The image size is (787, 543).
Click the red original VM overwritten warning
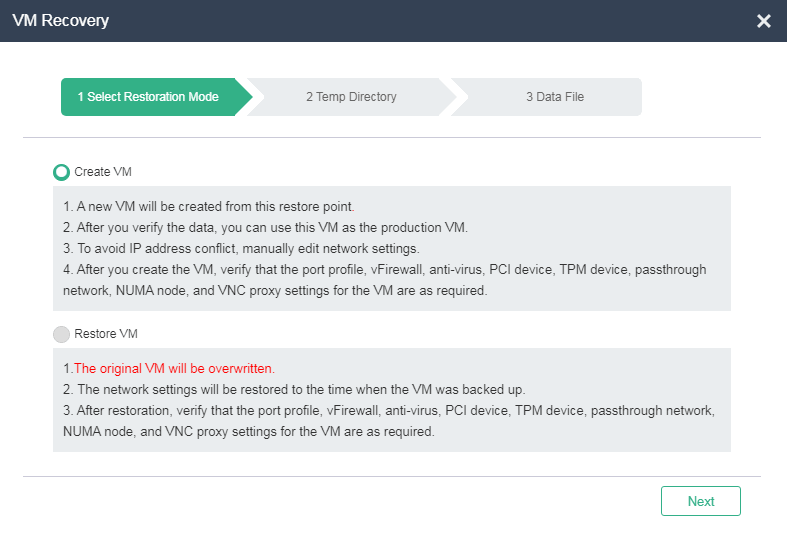click(174, 368)
